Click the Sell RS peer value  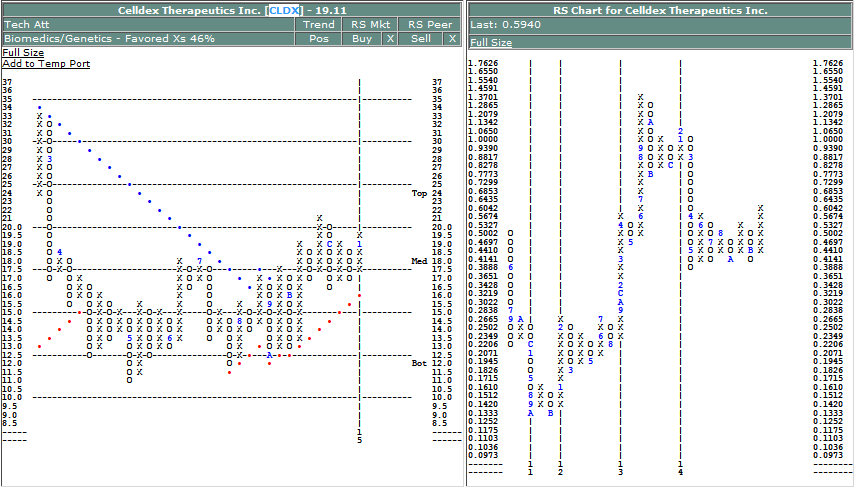click(x=420, y=39)
